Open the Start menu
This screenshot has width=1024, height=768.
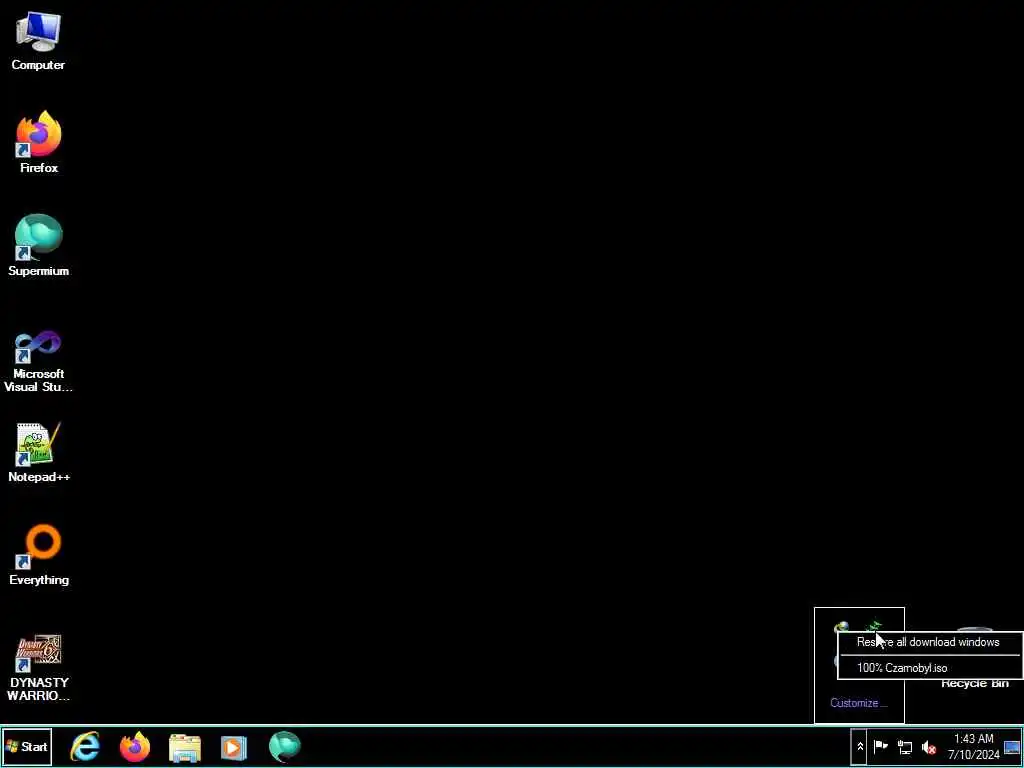27,746
